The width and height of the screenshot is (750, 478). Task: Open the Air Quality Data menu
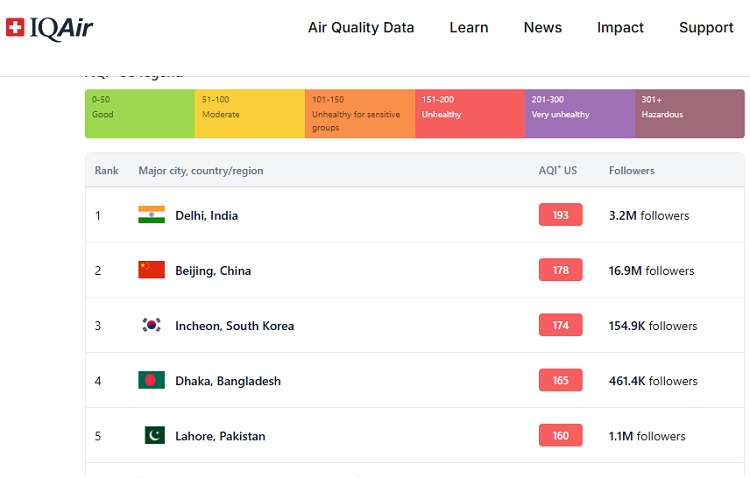coord(361,28)
